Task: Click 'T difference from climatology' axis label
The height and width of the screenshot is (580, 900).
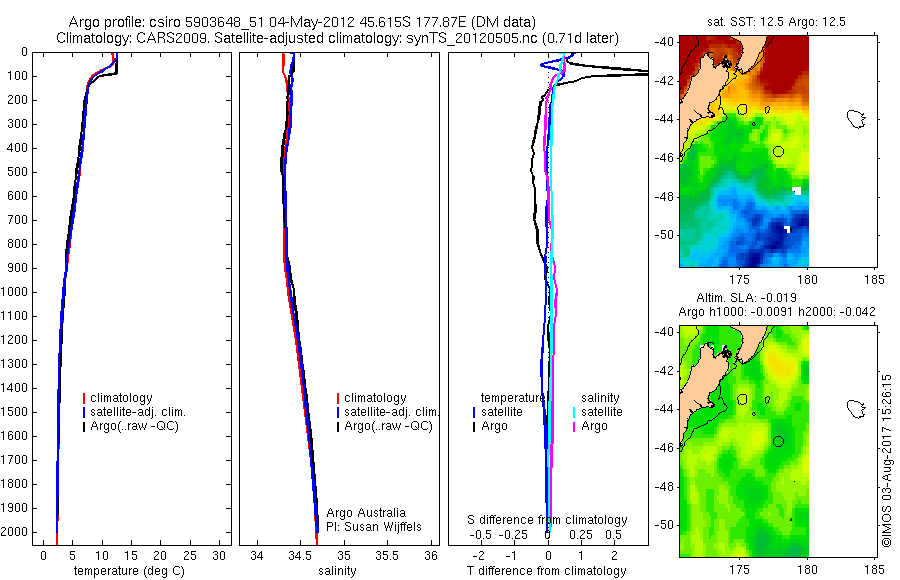Action: point(546,571)
